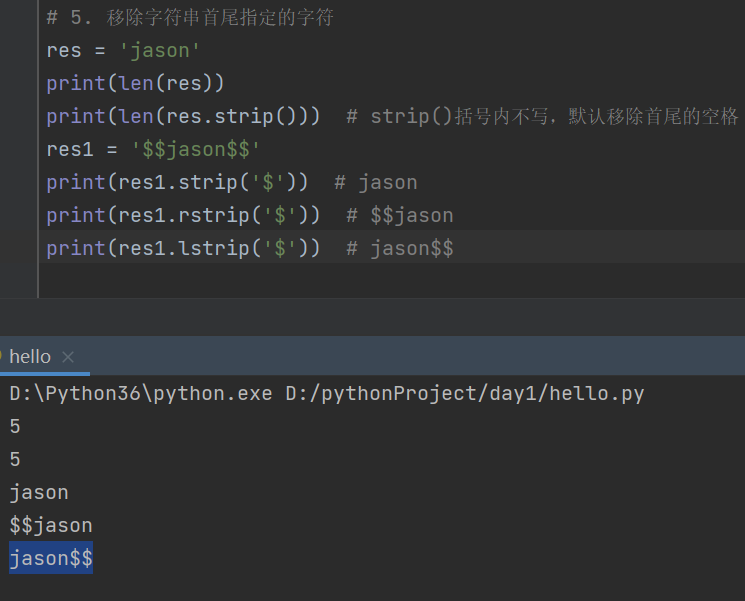Viewport: 745px width, 601px height.
Task: Click the code line print(res1.lstrip('$'))
Action: (x=183, y=248)
